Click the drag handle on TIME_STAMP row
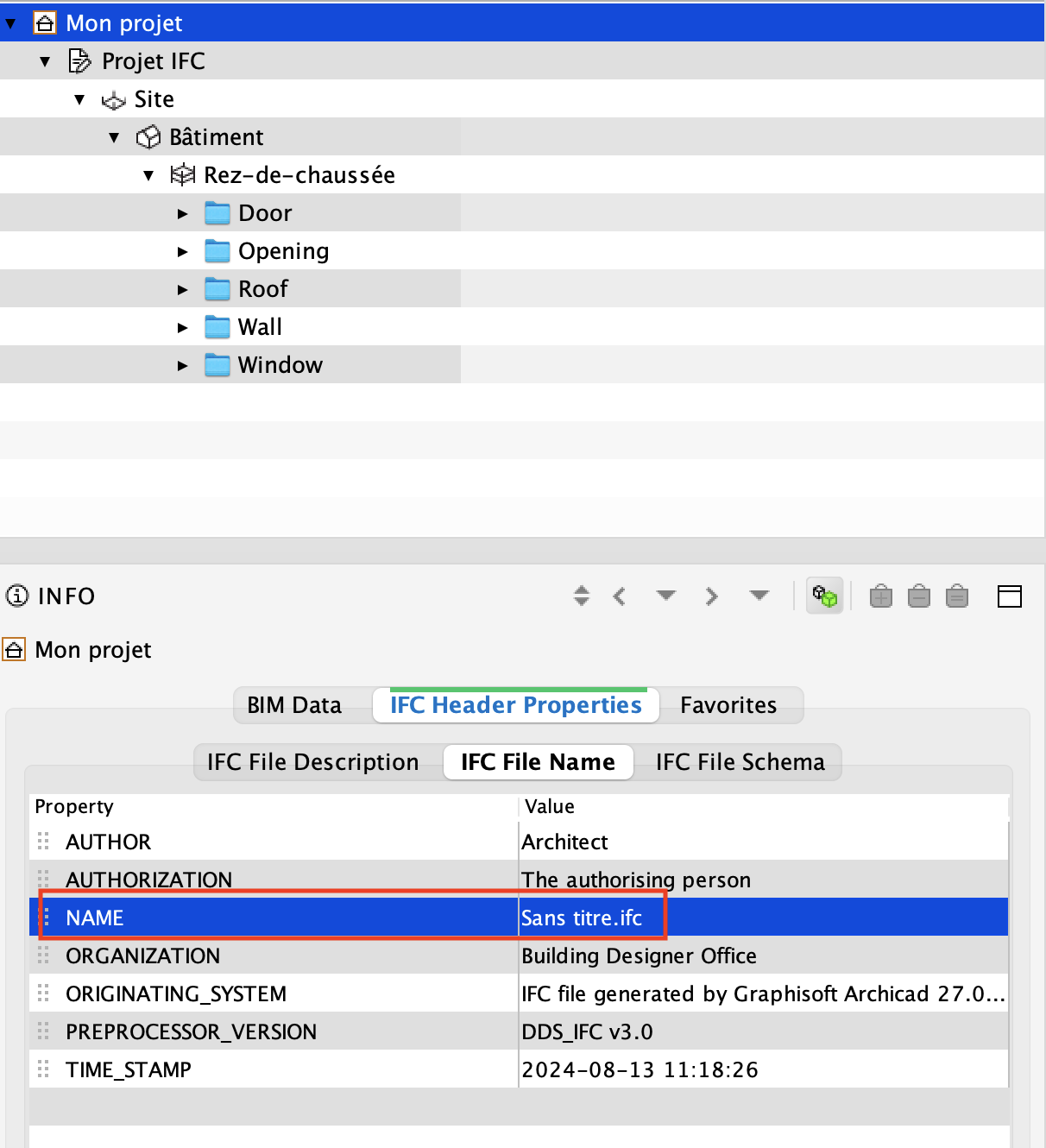This screenshot has width=1046, height=1148. [x=43, y=1069]
